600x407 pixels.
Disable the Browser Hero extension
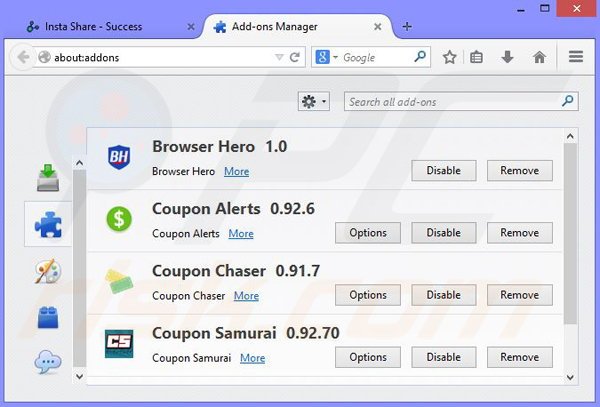[x=444, y=171]
